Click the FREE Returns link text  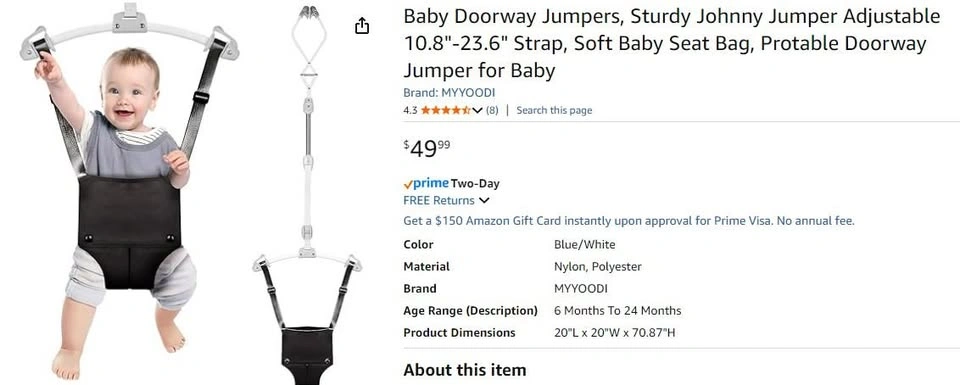tap(439, 200)
